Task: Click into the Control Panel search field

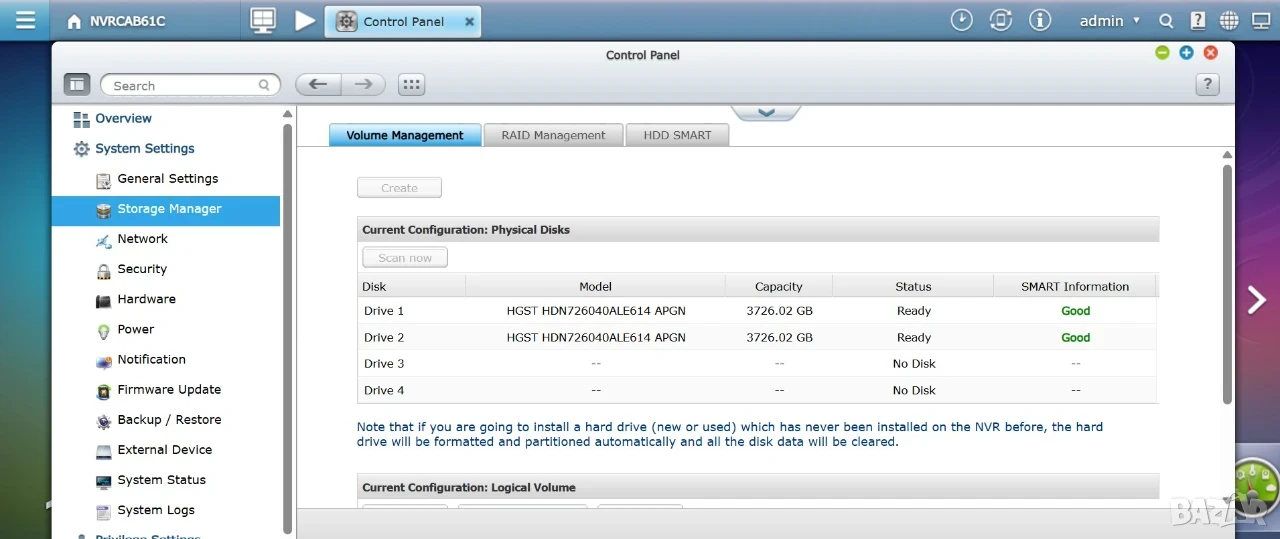Action: click(190, 85)
